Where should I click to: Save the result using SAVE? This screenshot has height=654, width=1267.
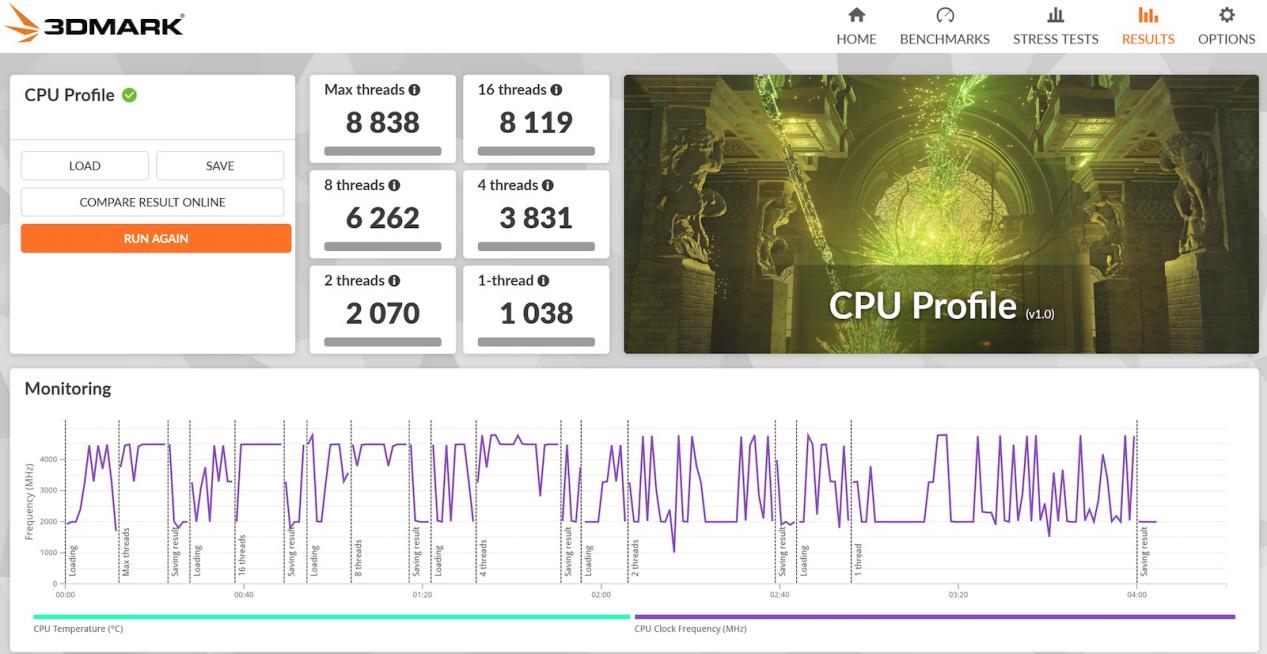point(219,165)
